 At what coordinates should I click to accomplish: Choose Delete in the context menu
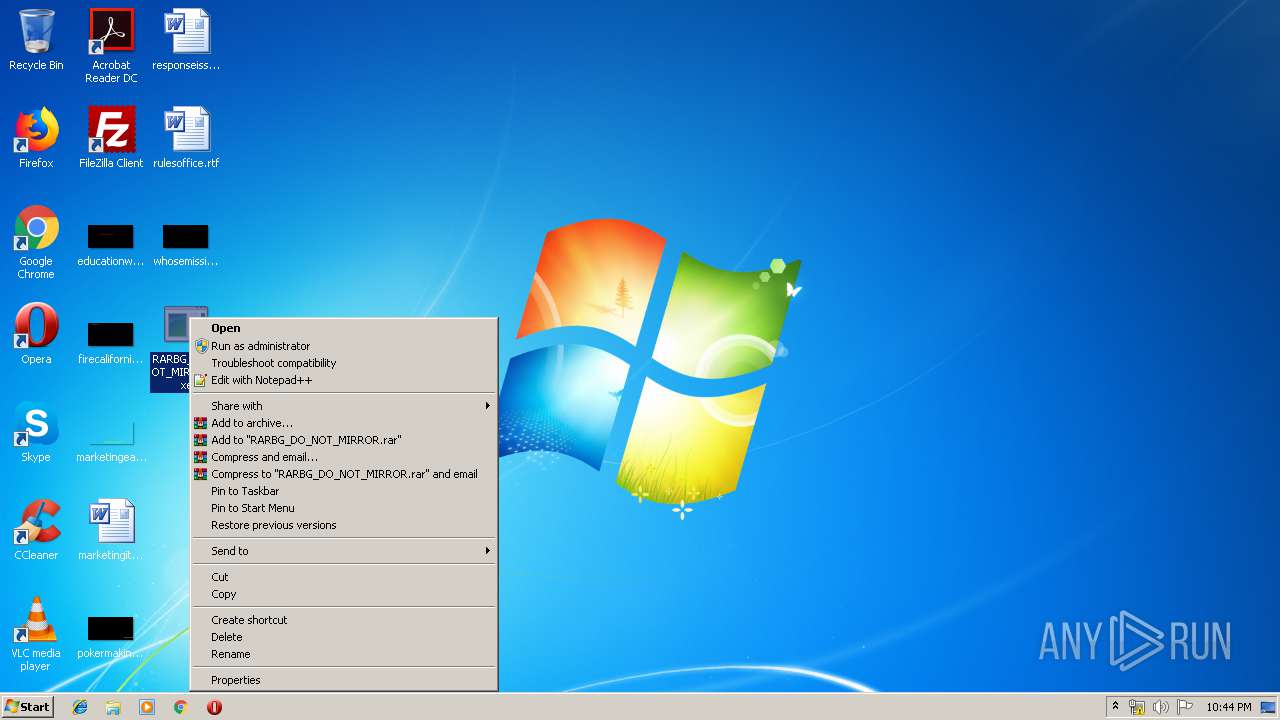click(x=343, y=637)
